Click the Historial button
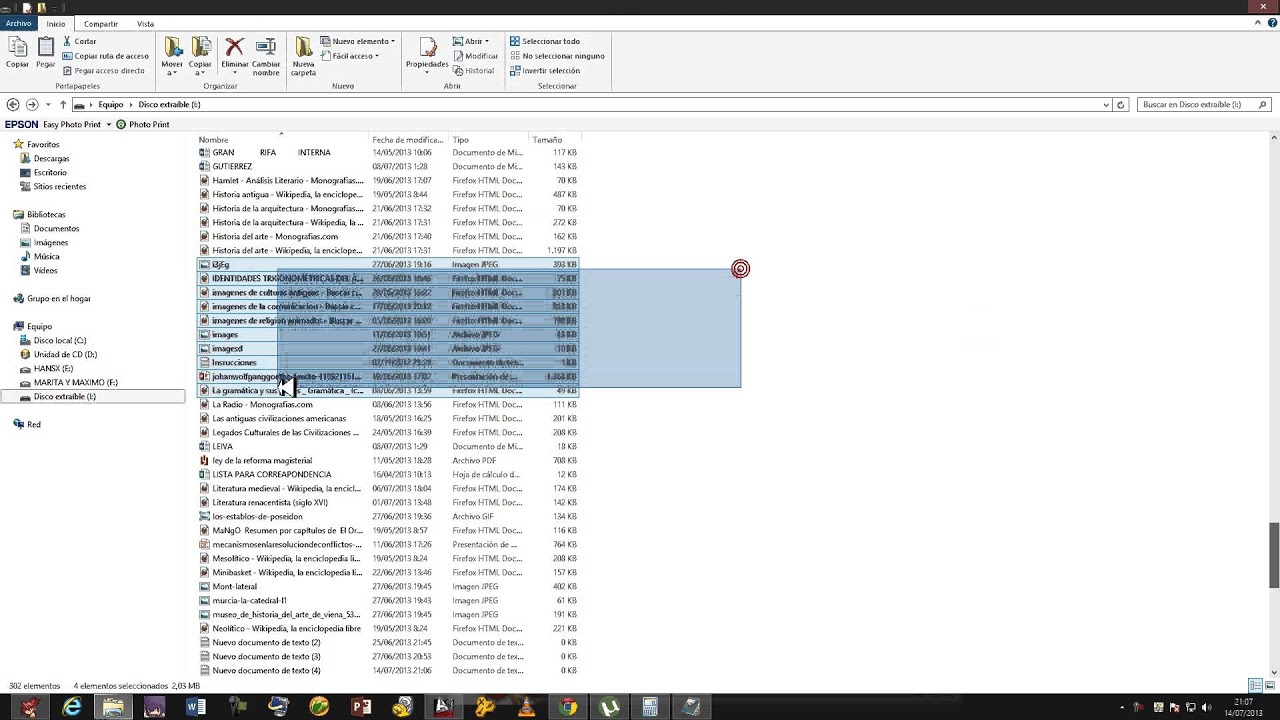 point(473,70)
